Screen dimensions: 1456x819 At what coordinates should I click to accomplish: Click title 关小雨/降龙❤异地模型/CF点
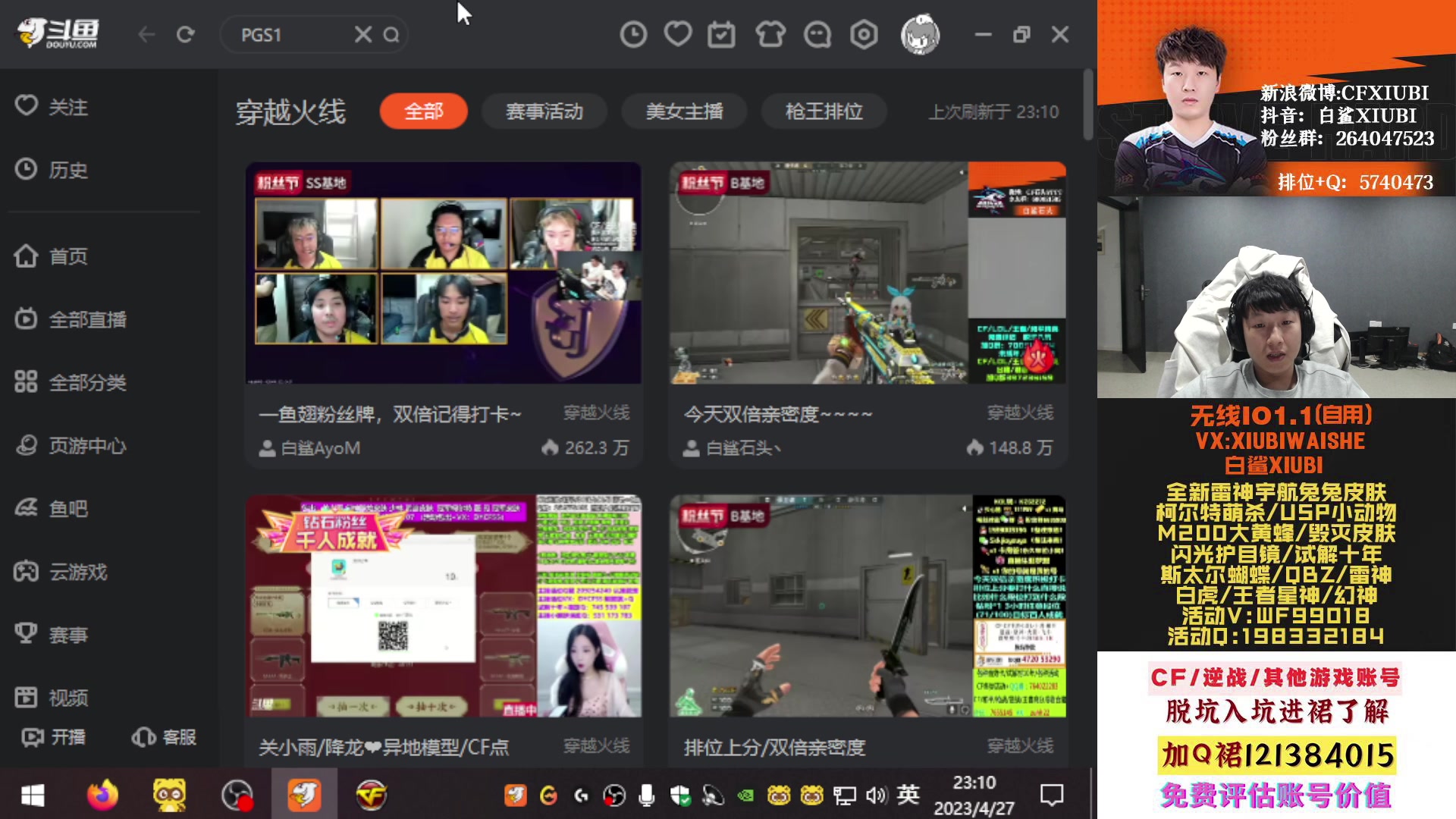click(x=384, y=747)
